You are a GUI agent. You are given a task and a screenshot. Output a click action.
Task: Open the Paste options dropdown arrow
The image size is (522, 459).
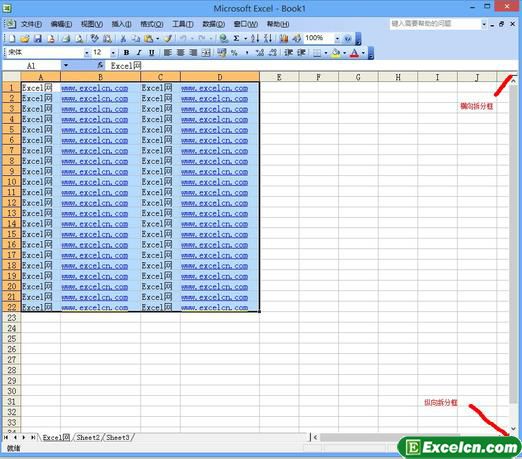point(157,39)
